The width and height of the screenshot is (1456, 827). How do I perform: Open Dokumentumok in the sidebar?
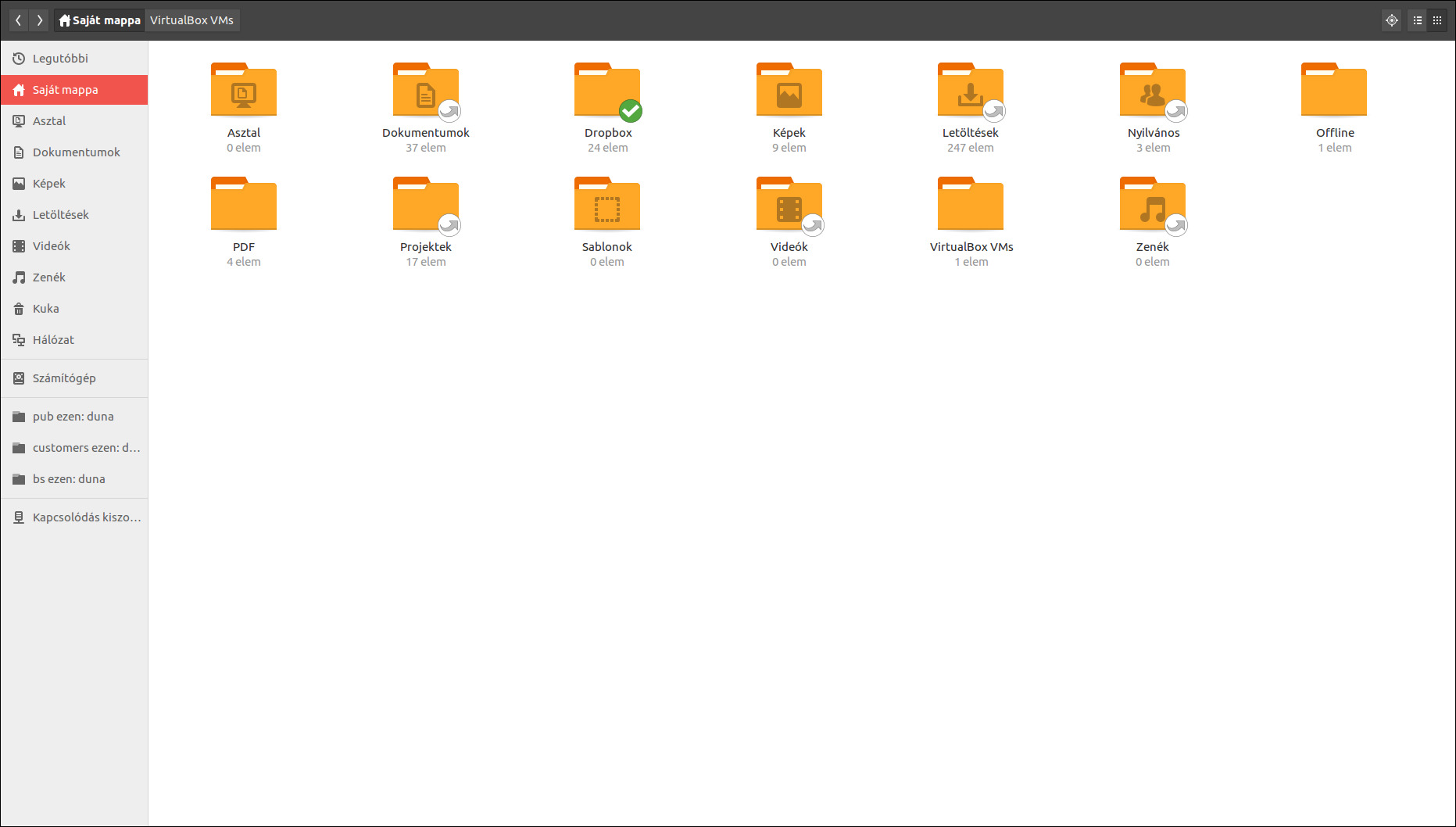(74, 152)
